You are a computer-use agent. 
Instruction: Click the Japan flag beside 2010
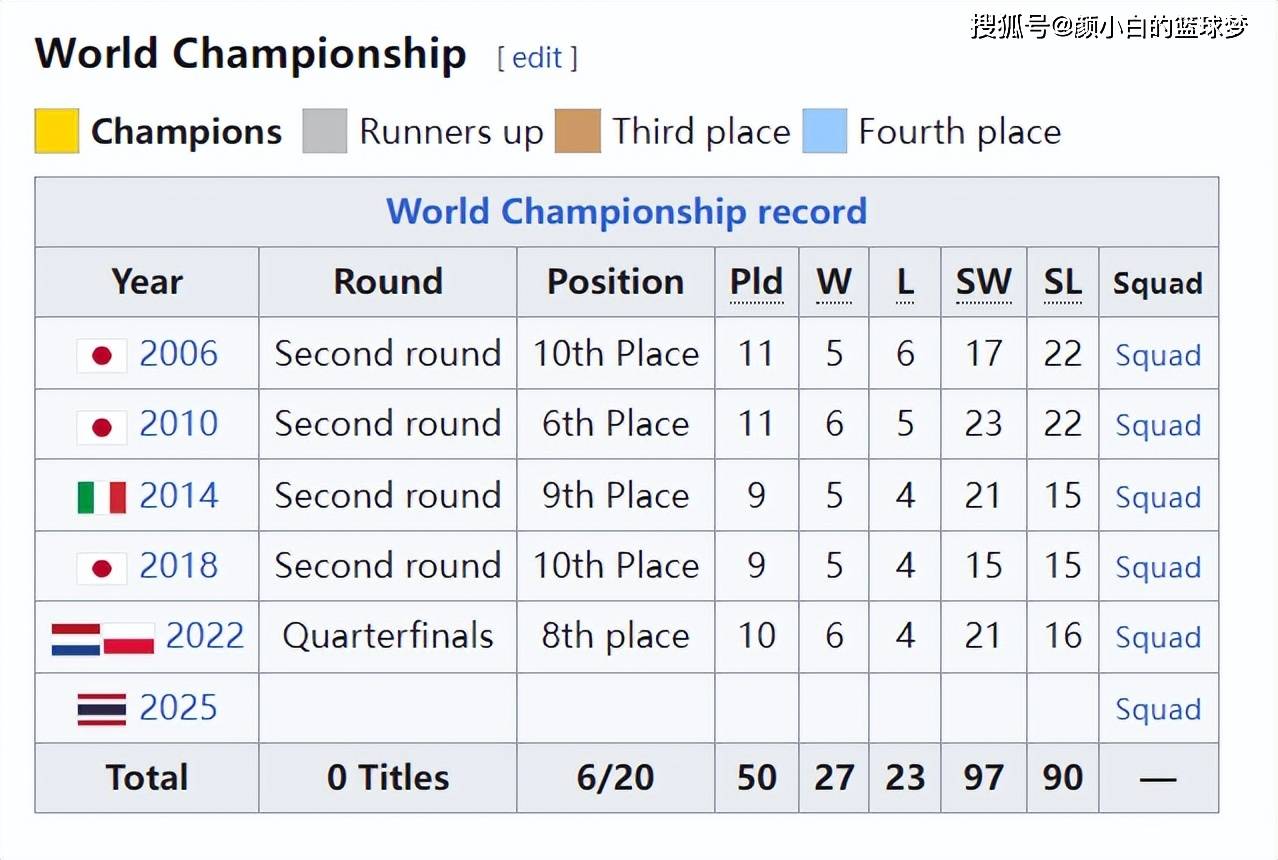pyautogui.click(x=102, y=426)
